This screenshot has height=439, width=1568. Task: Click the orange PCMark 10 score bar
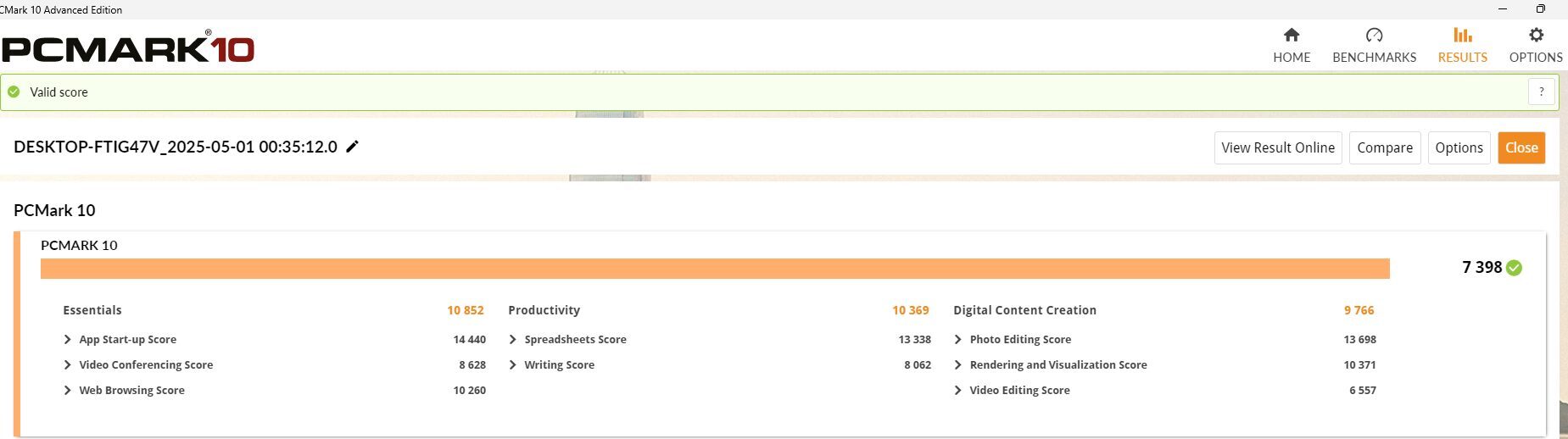pyautogui.click(x=715, y=269)
